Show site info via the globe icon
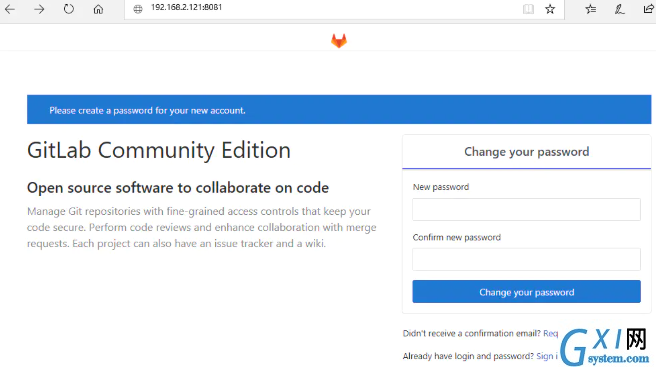Viewport: 656px width, 367px height. point(138,9)
